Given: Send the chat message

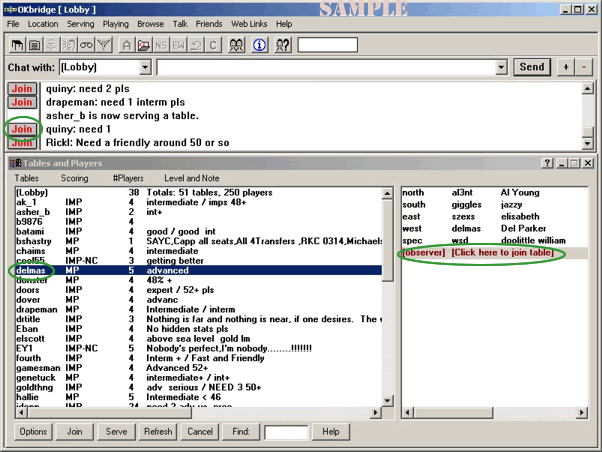Looking at the screenshot, I should (x=532, y=67).
